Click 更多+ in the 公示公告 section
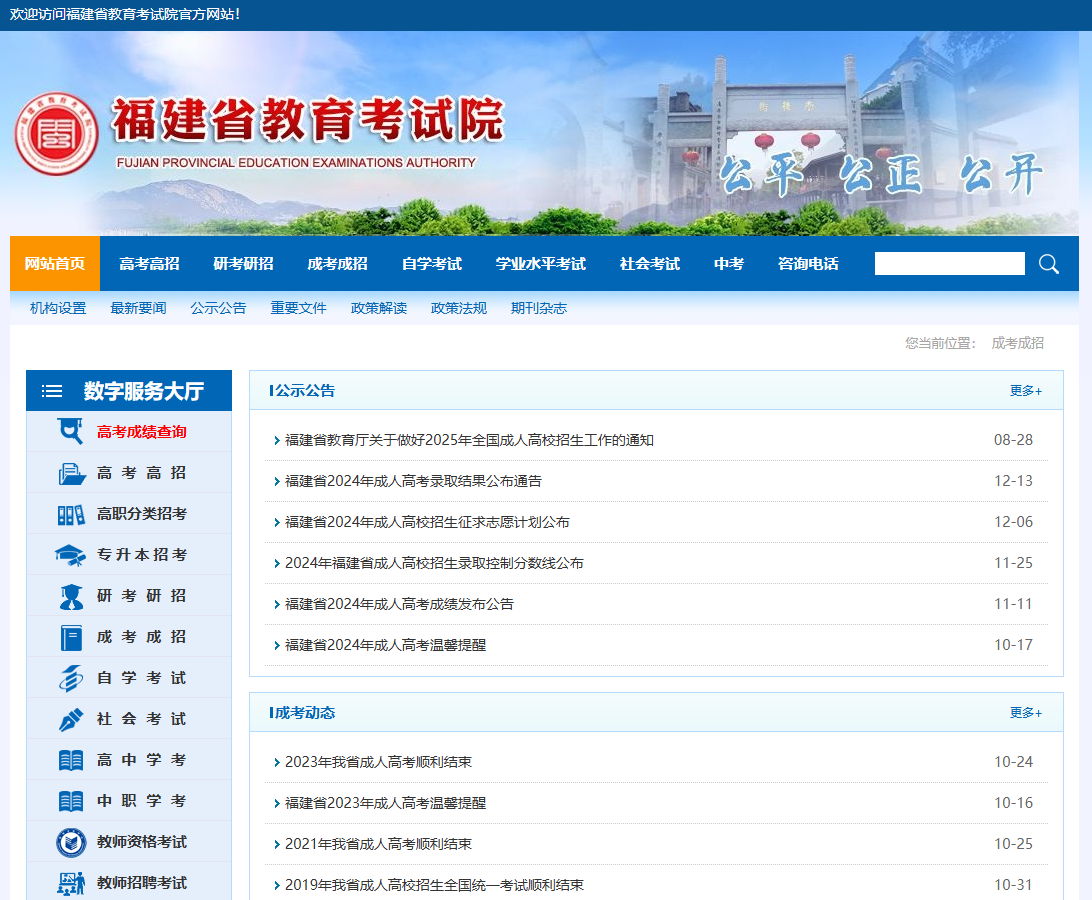The image size is (1092, 900). [1026, 391]
